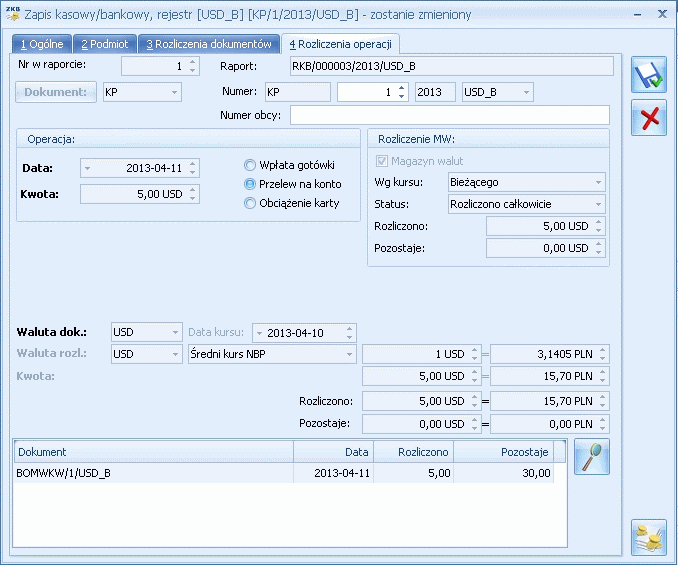
Task: Switch to the Ogólne tab
Action: tap(43, 45)
